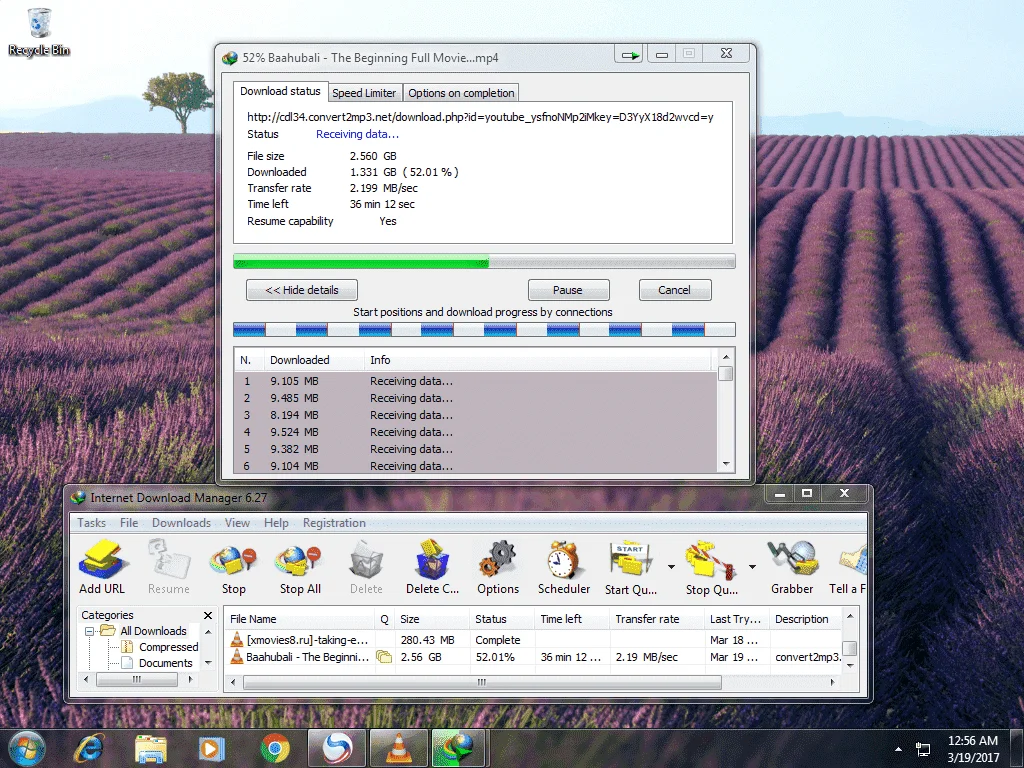Open the Options on completion tab

click(x=461, y=93)
